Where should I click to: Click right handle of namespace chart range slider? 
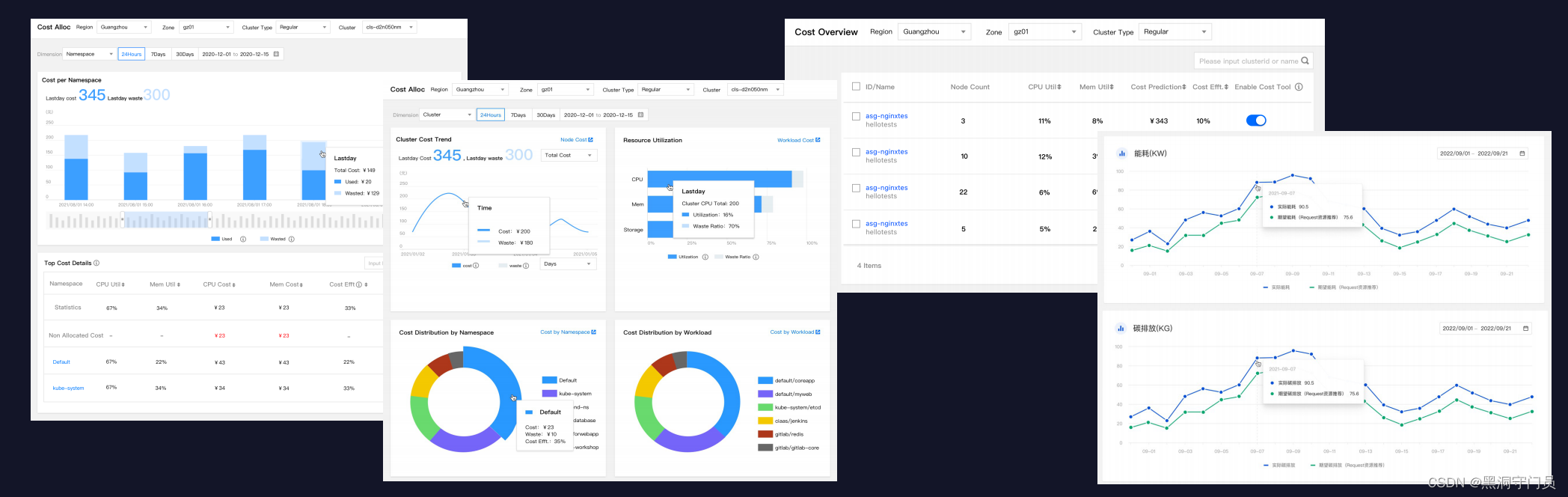pos(210,219)
